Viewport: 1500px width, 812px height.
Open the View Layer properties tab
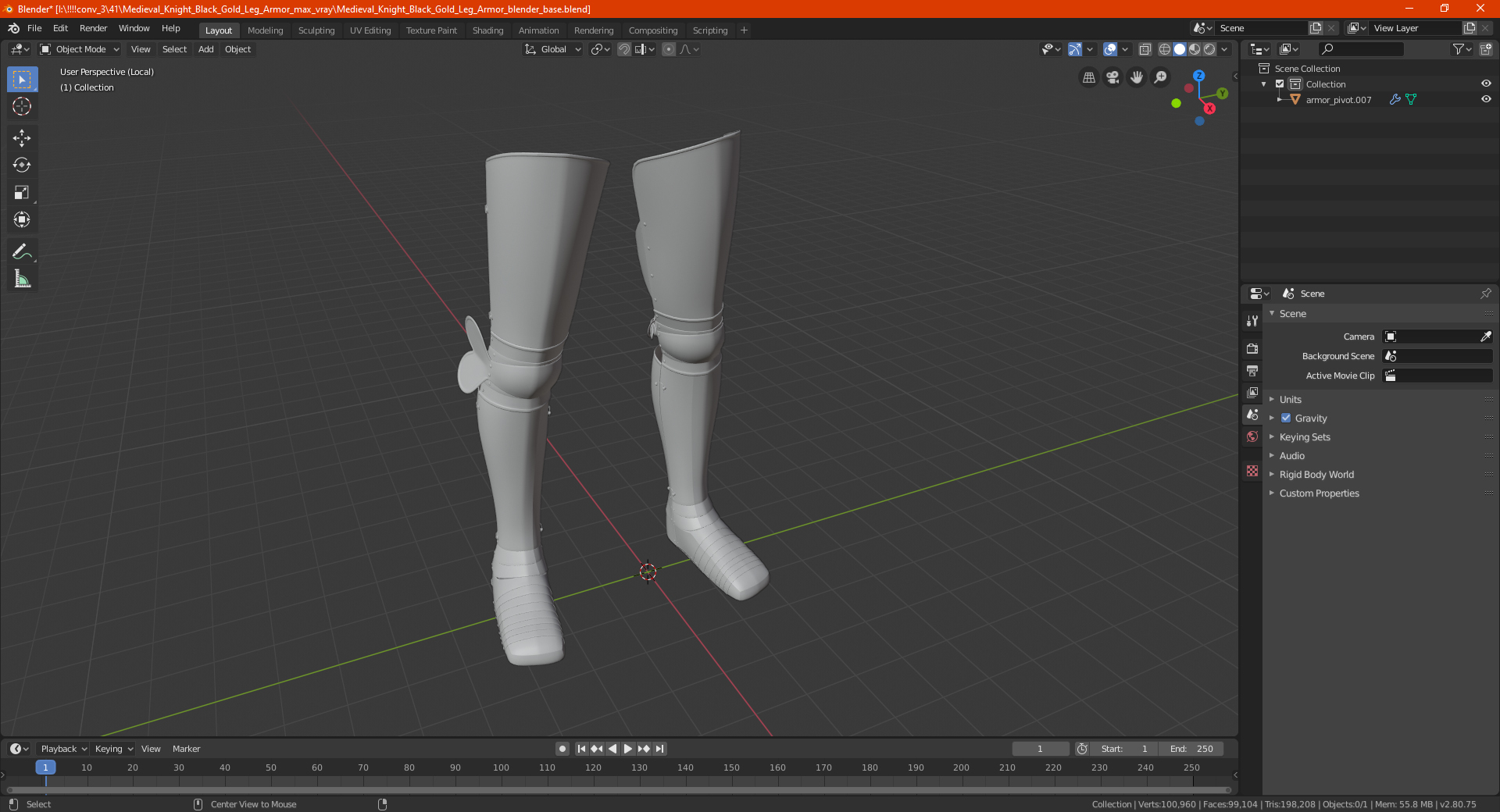1252,392
